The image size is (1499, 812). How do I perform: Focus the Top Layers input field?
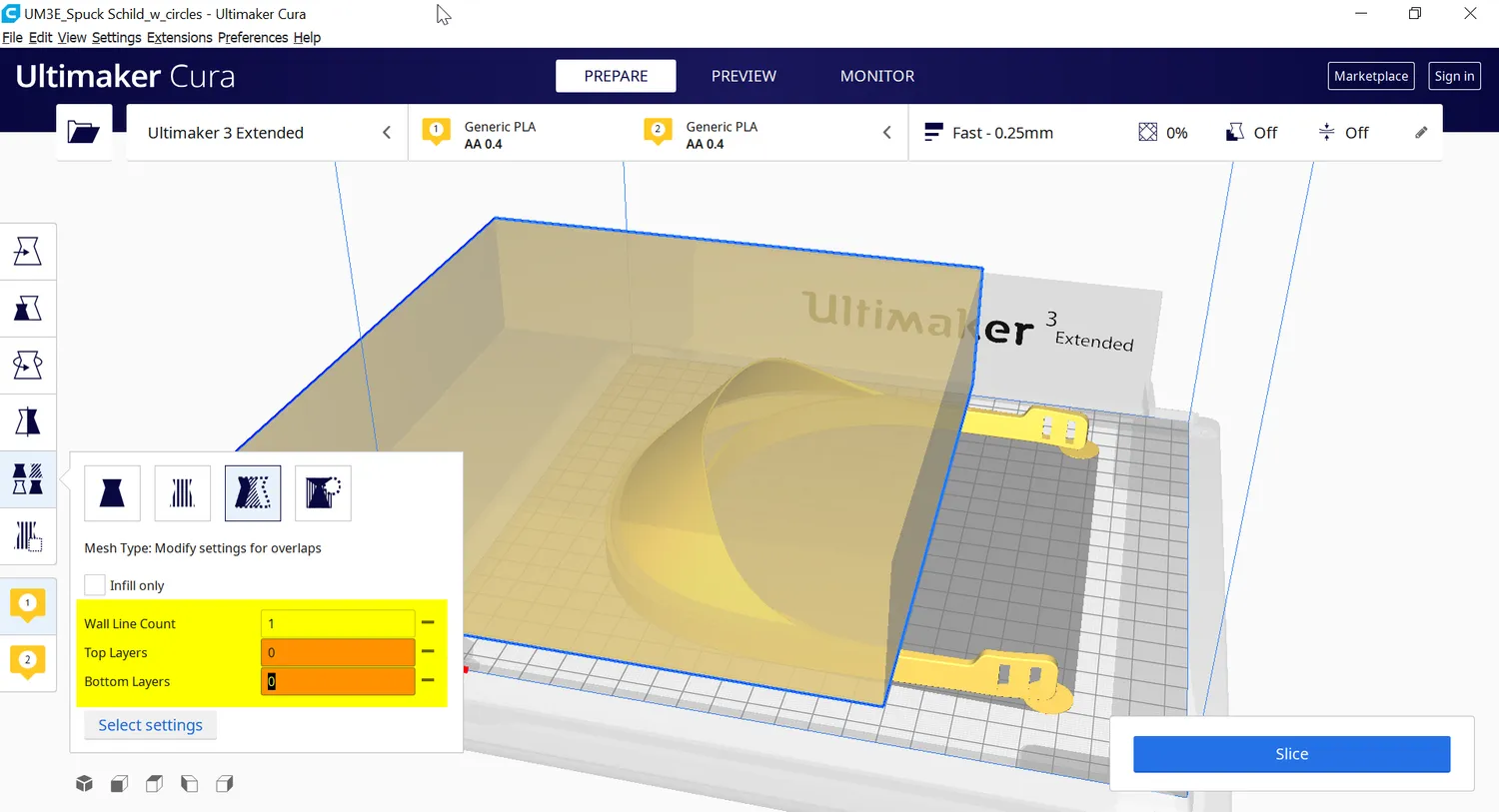[x=338, y=652]
